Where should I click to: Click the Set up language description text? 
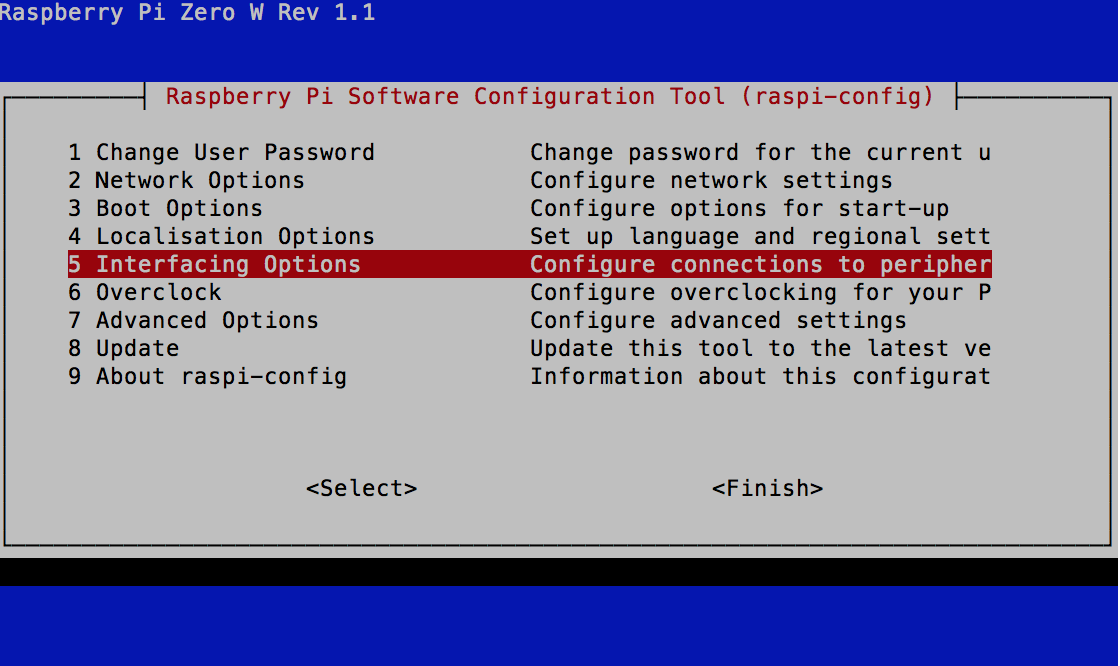pos(760,236)
